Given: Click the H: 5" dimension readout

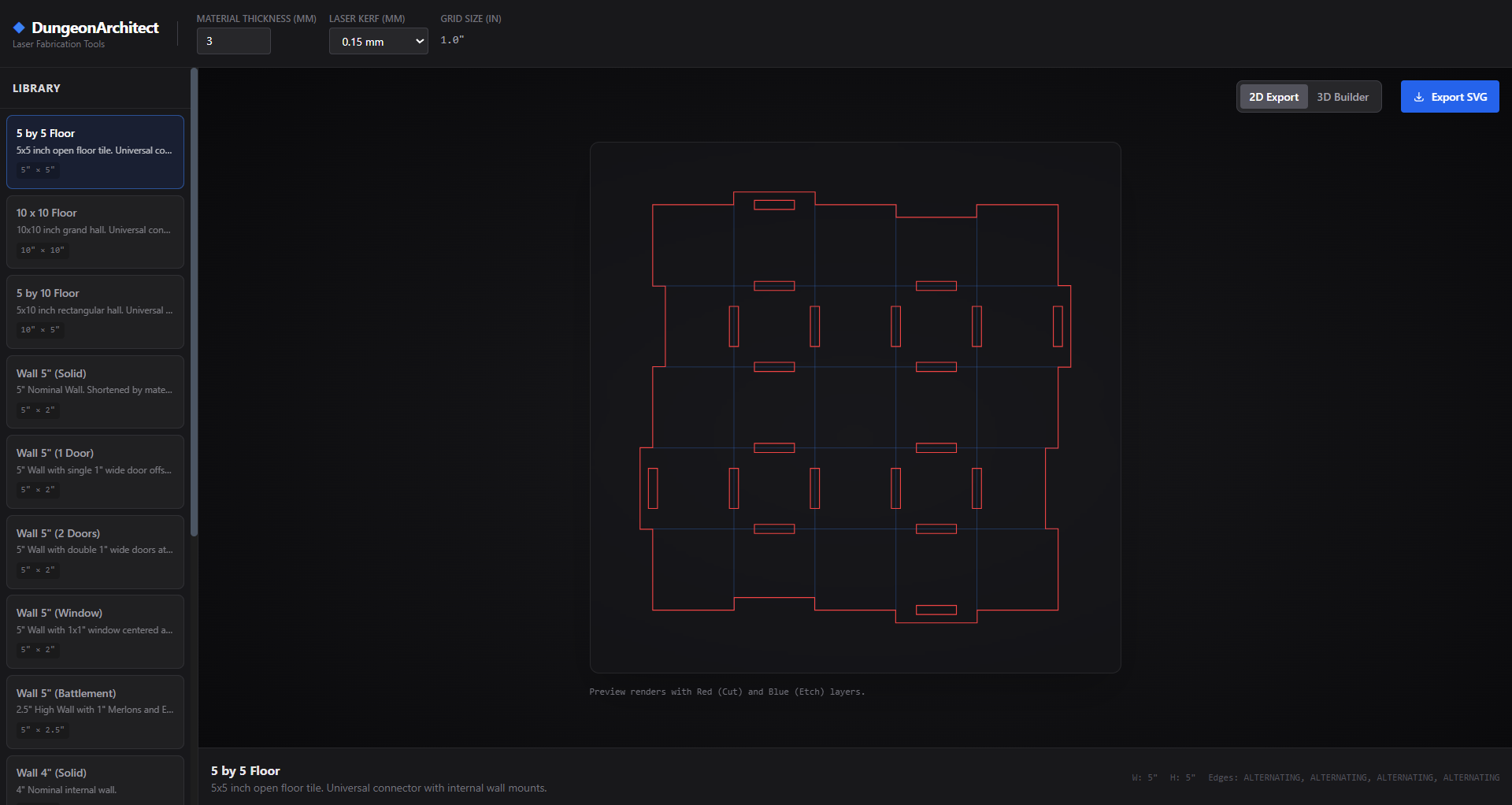Looking at the screenshot, I should click(1182, 777).
